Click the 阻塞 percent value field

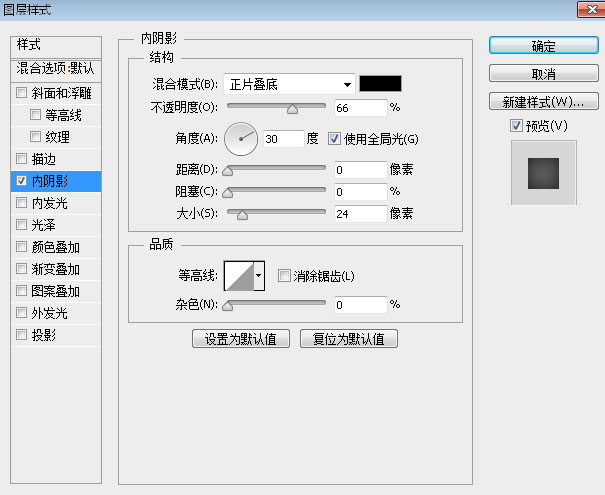[x=360, y=192]
